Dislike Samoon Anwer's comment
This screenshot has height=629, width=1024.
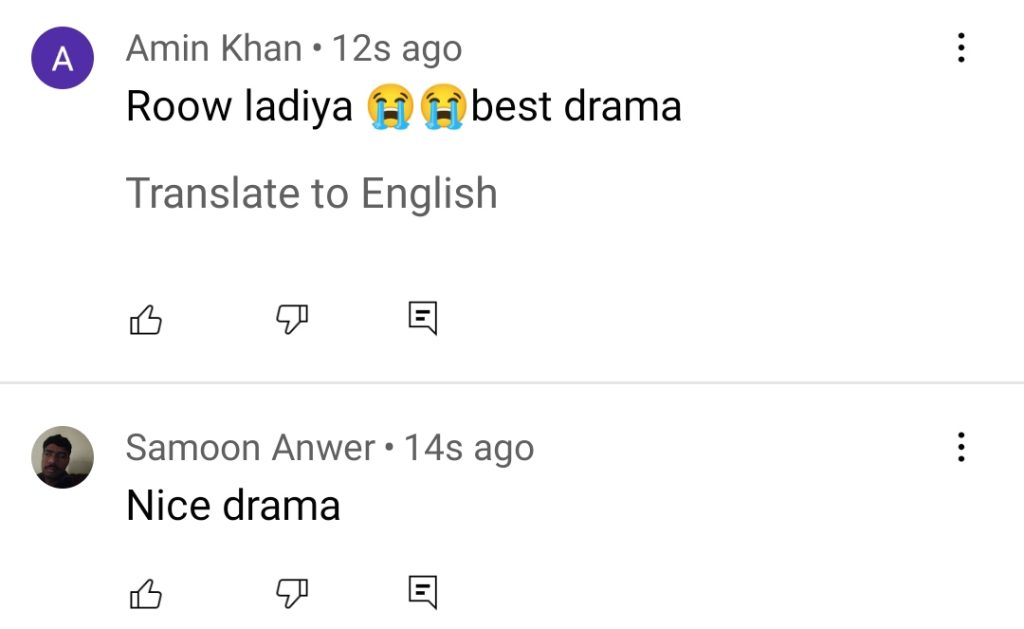click(291, 594)
